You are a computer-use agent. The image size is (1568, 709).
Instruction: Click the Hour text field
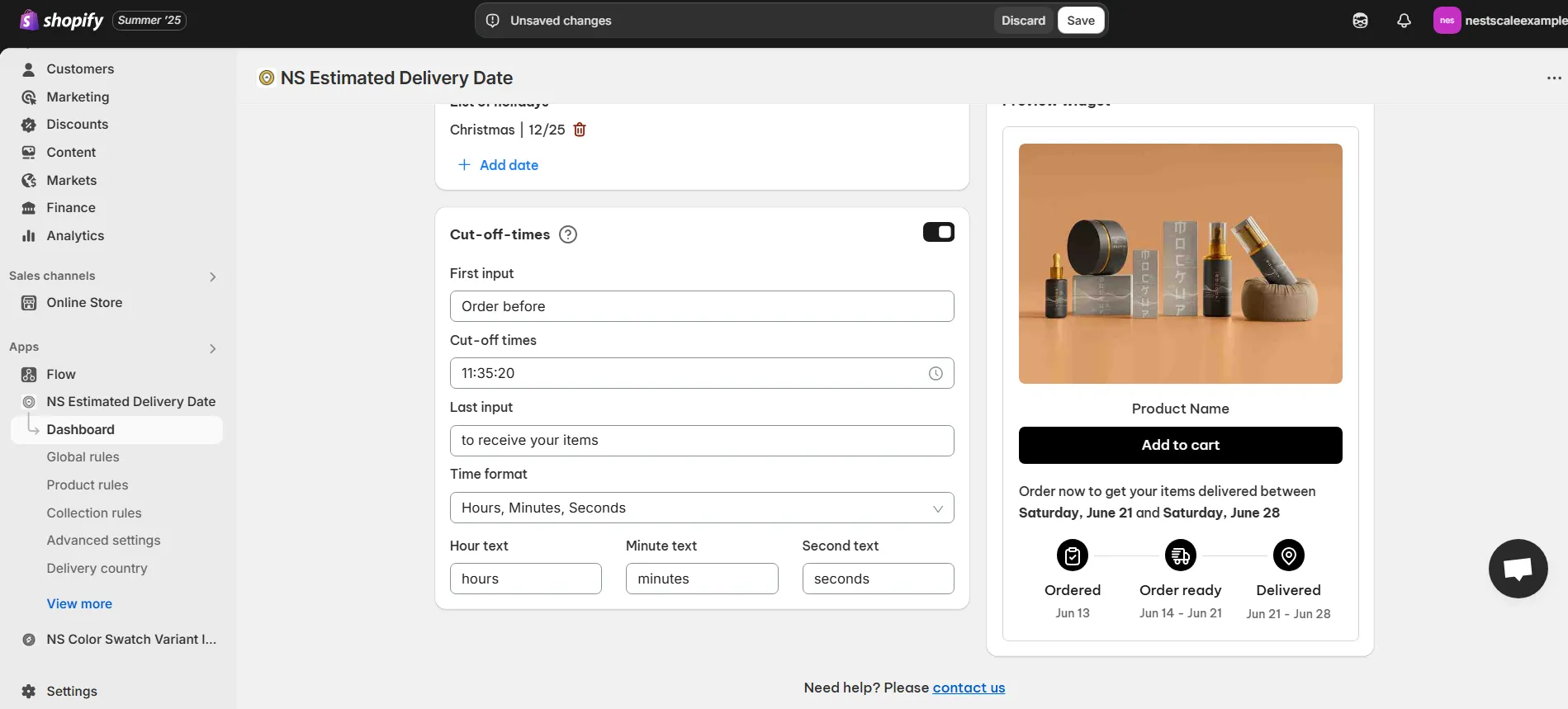(526, 579)
